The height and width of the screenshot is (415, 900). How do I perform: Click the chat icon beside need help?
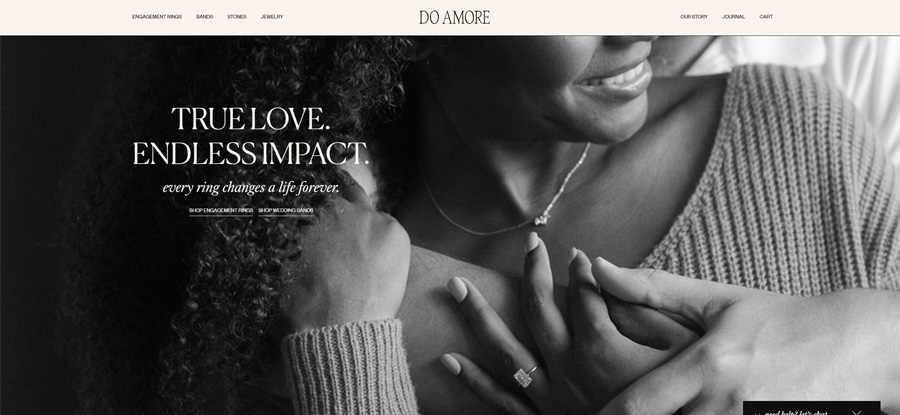[757, 413]
